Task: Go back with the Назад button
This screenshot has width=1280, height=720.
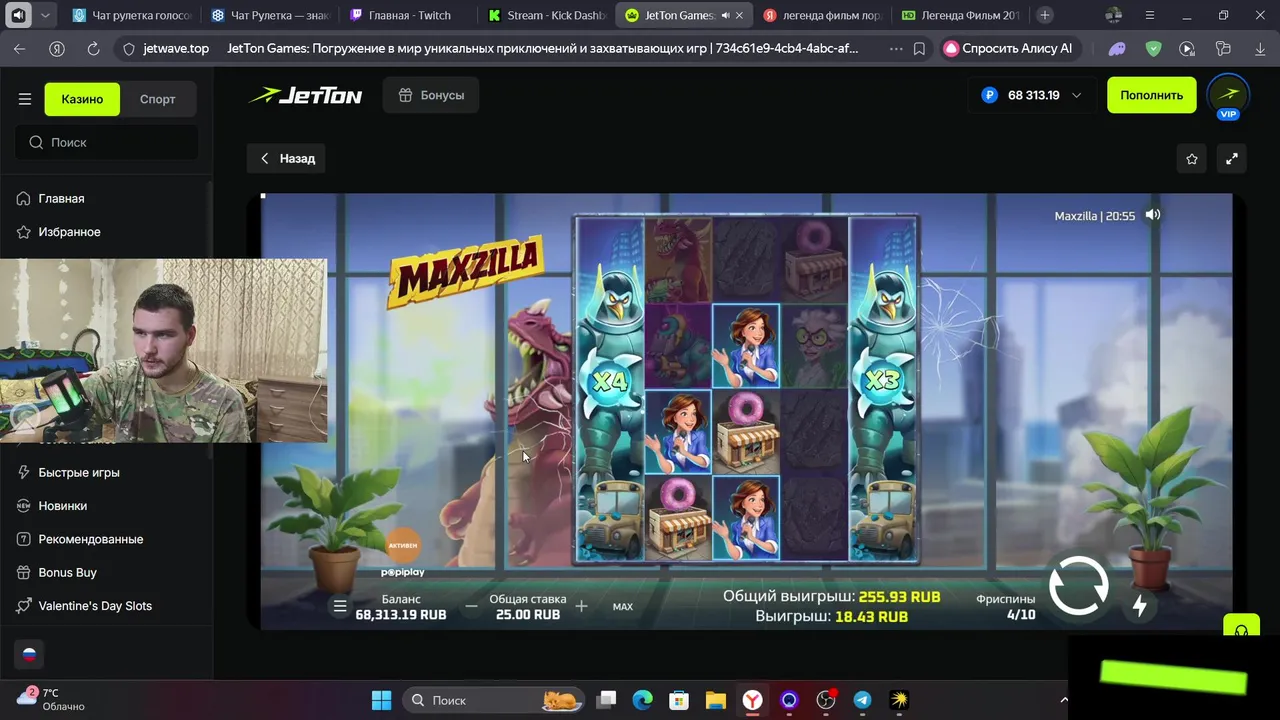Action: (x=287, y=158)
